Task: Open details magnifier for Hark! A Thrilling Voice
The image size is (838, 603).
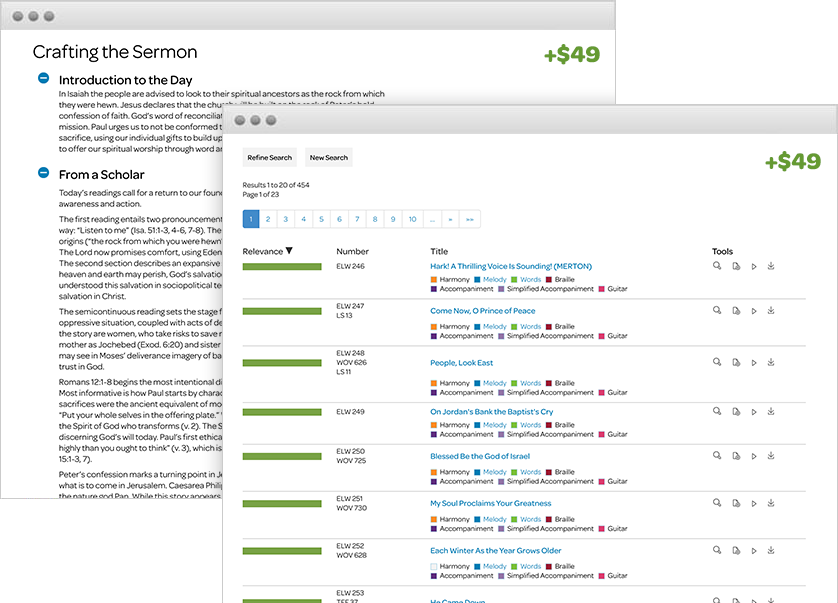Action: 717,266
